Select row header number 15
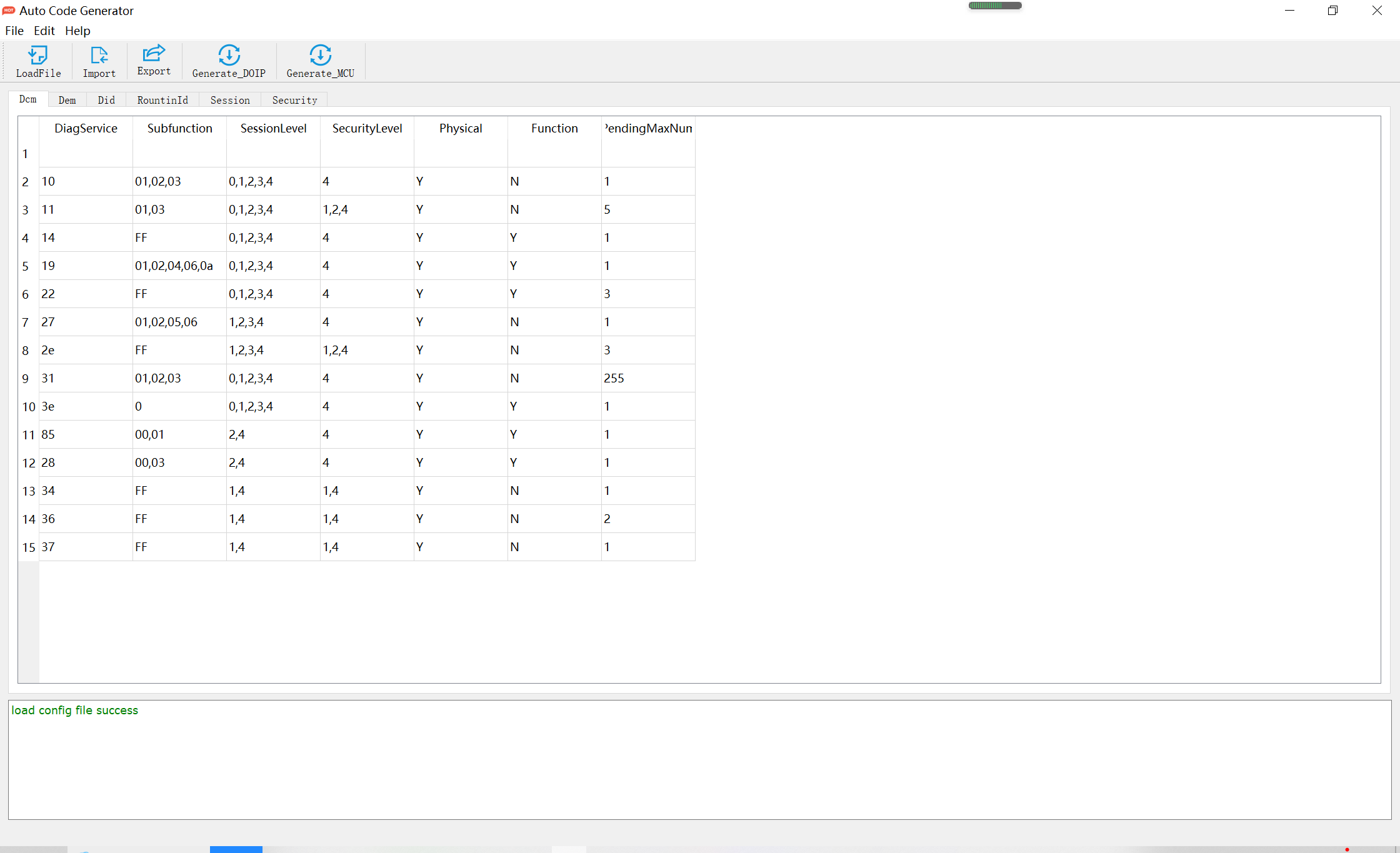The height and width of the screenshot is (853, 1400). (29, 547)
